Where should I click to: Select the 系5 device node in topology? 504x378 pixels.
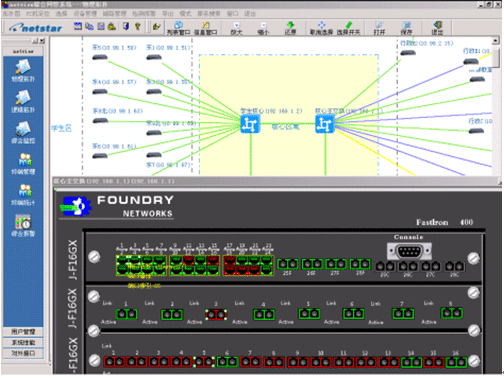pos(100,58)
